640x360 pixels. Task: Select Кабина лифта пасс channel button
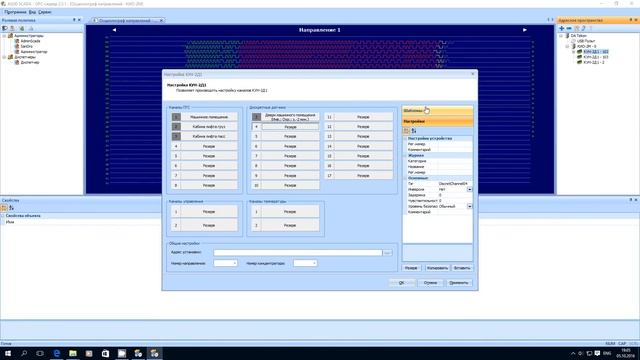click(209, 136)
